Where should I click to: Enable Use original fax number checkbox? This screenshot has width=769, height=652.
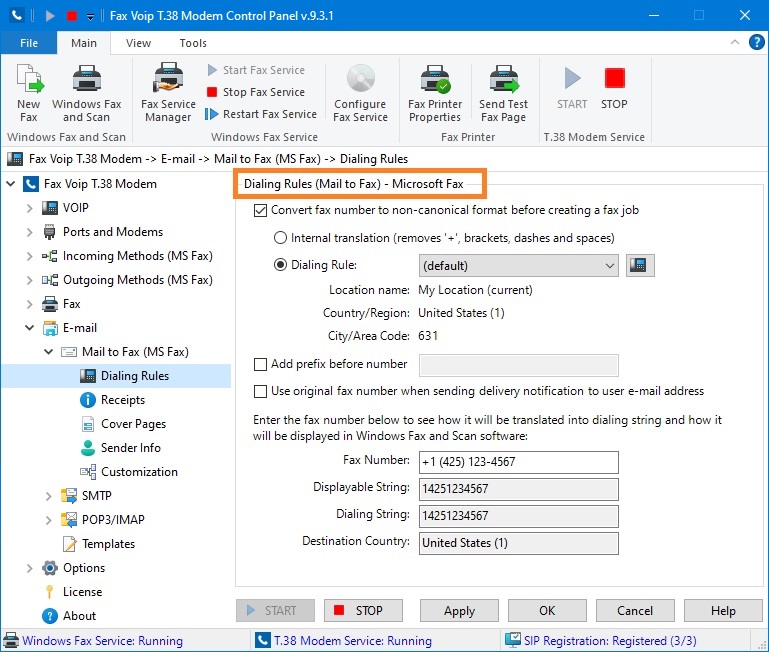coord(260,391)
